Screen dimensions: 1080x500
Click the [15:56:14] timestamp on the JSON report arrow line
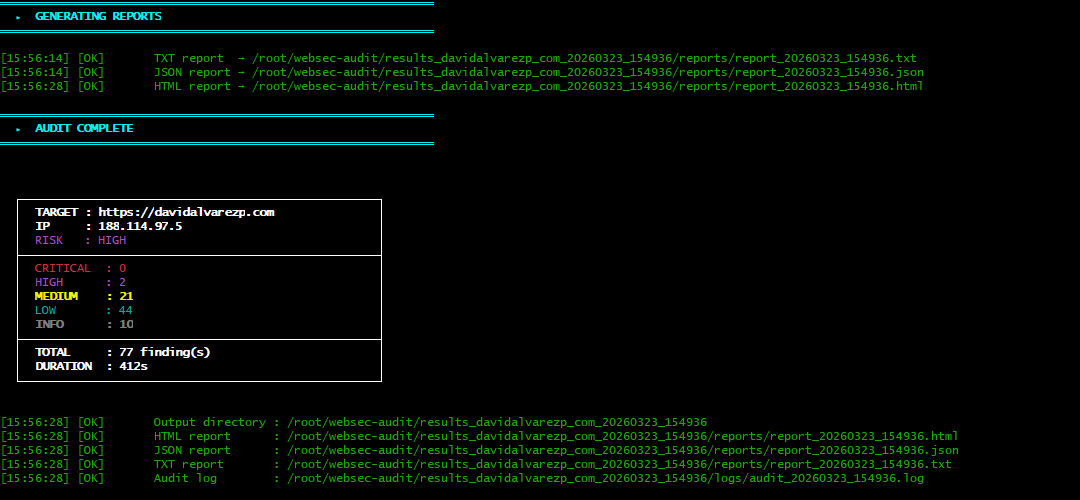tap(35, 72)
